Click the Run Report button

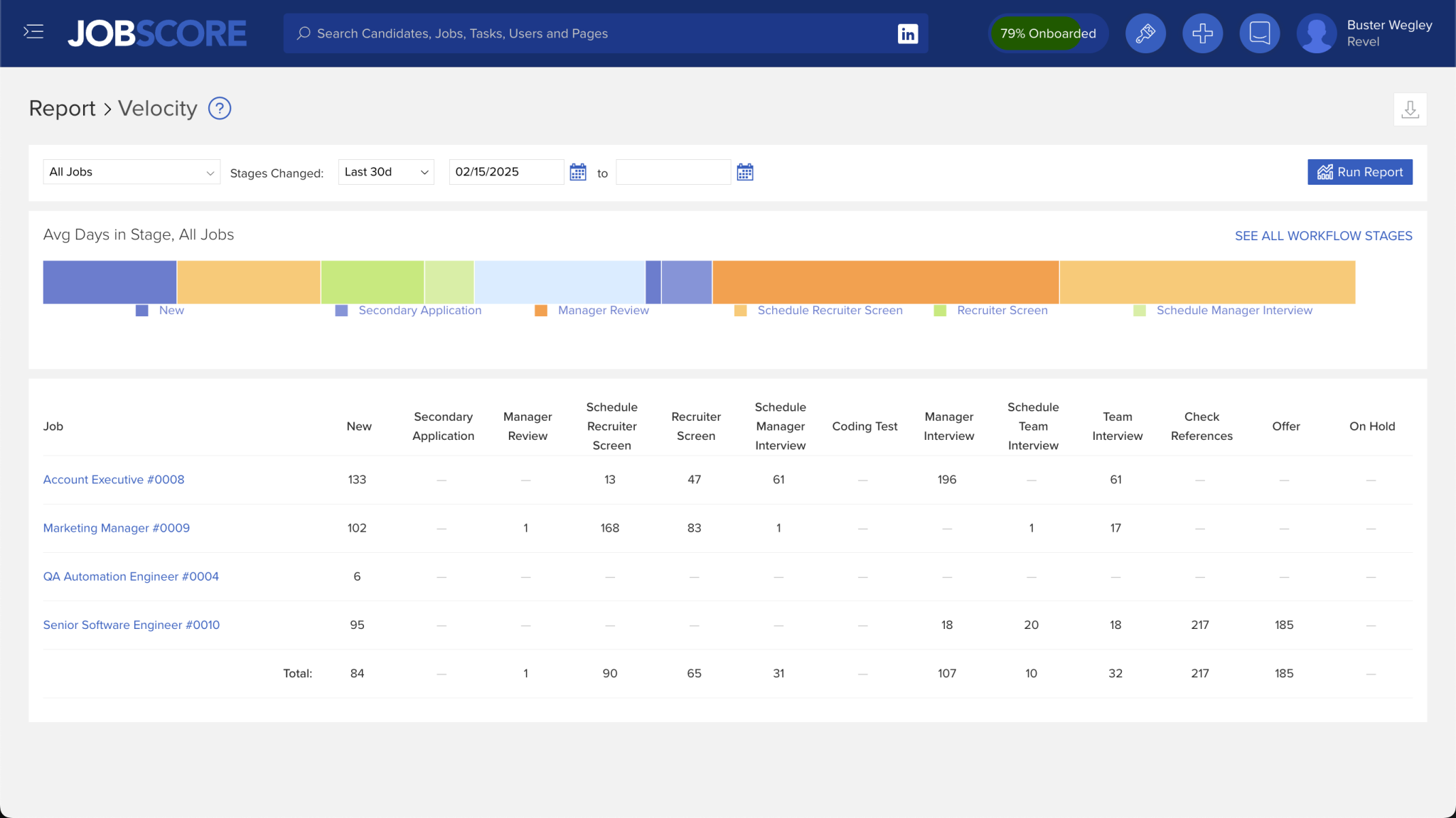pos(1359,172)
